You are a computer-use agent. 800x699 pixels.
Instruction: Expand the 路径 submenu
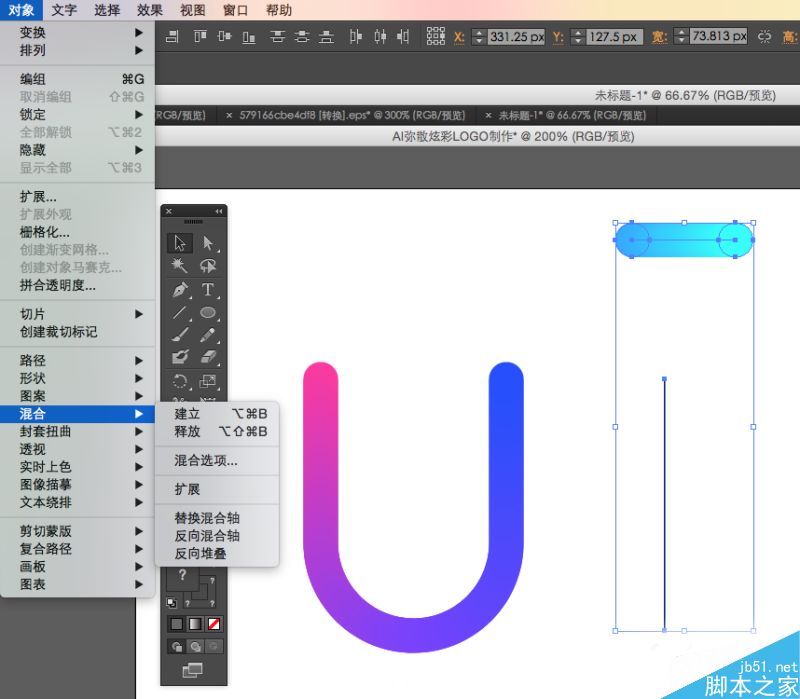(78, 360)
